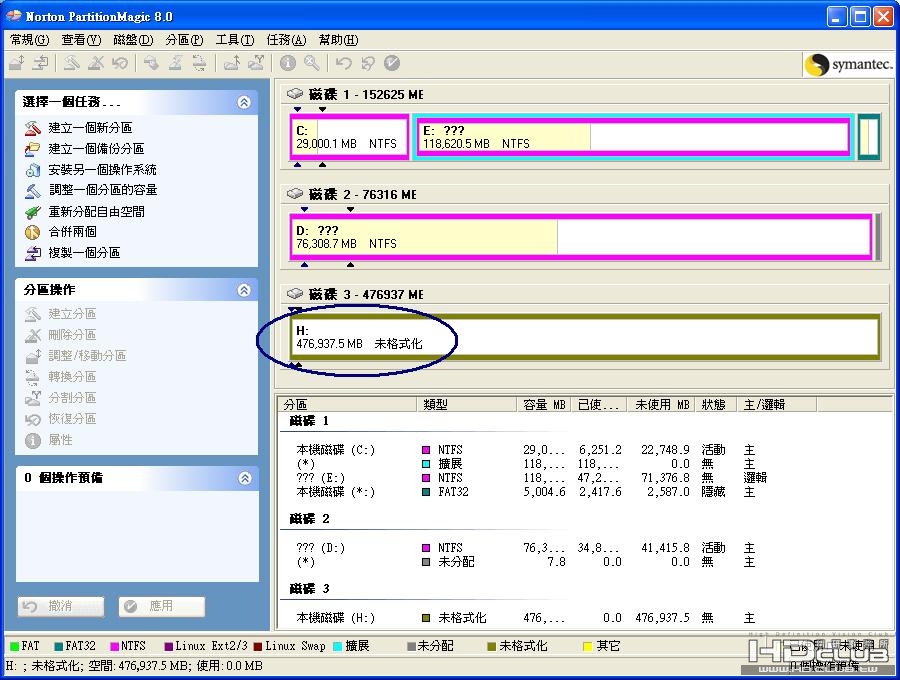Click the properties info toolbar icon
The height and width of the screenshot is (680, 900).
(x=288, y=63)
